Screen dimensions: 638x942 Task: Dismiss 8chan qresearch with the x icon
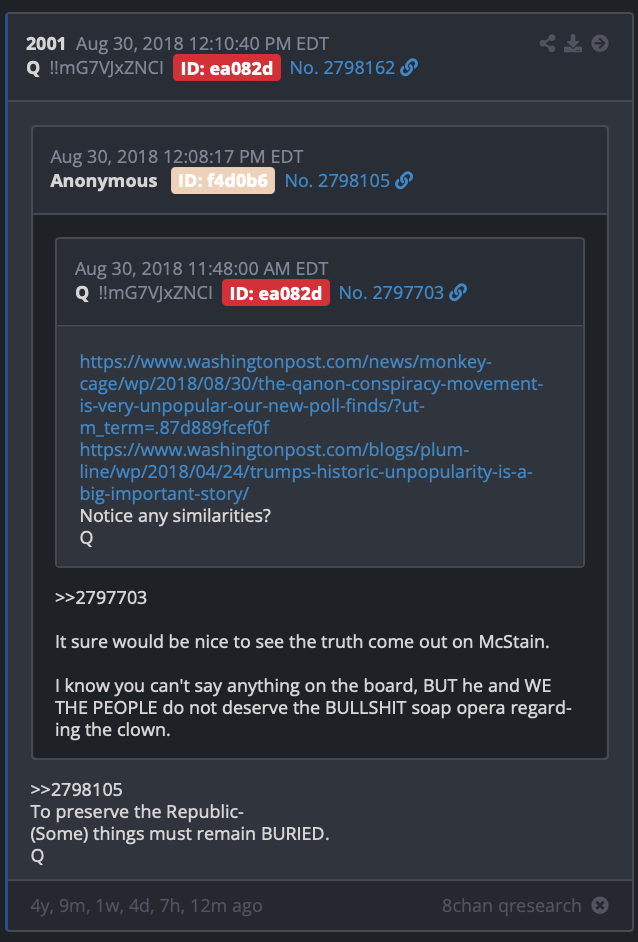click(x=600, y=905)
